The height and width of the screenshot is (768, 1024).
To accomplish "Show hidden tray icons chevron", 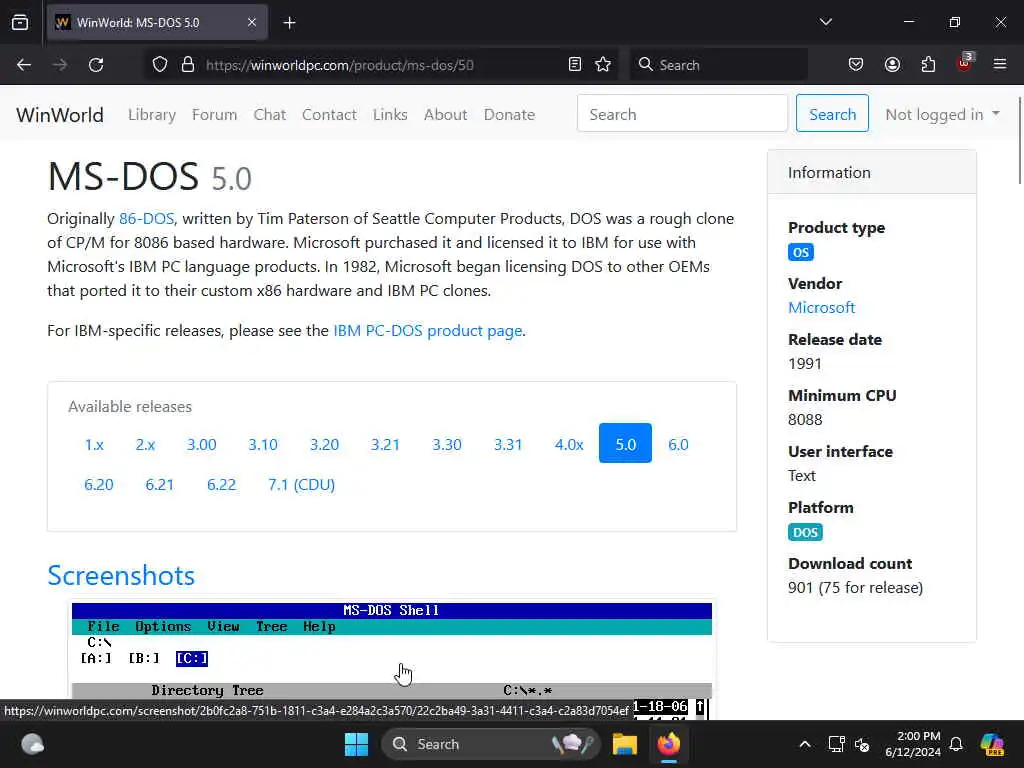I will (805, 744).
